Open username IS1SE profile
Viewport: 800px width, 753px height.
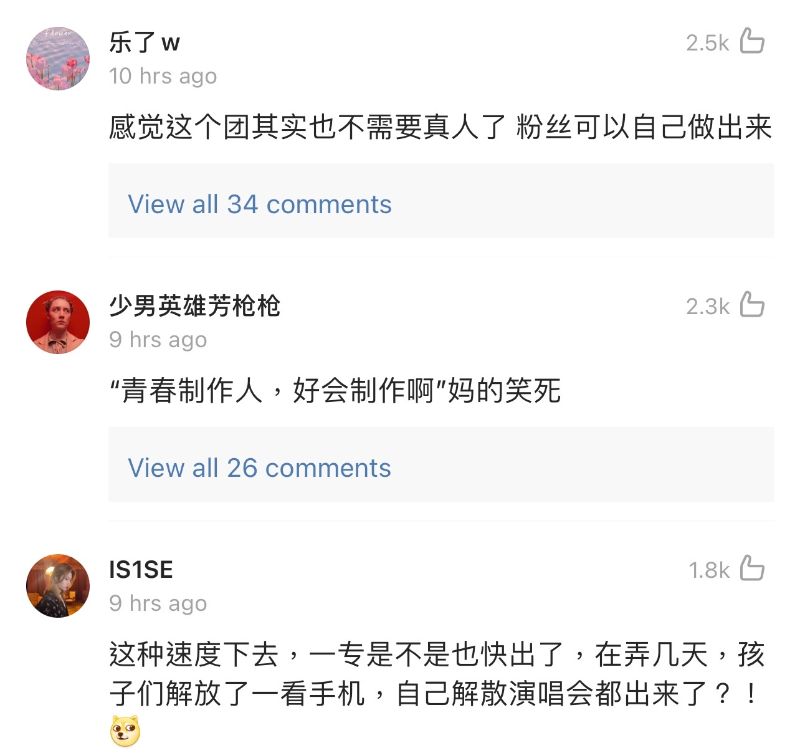(x=141, y=570)
